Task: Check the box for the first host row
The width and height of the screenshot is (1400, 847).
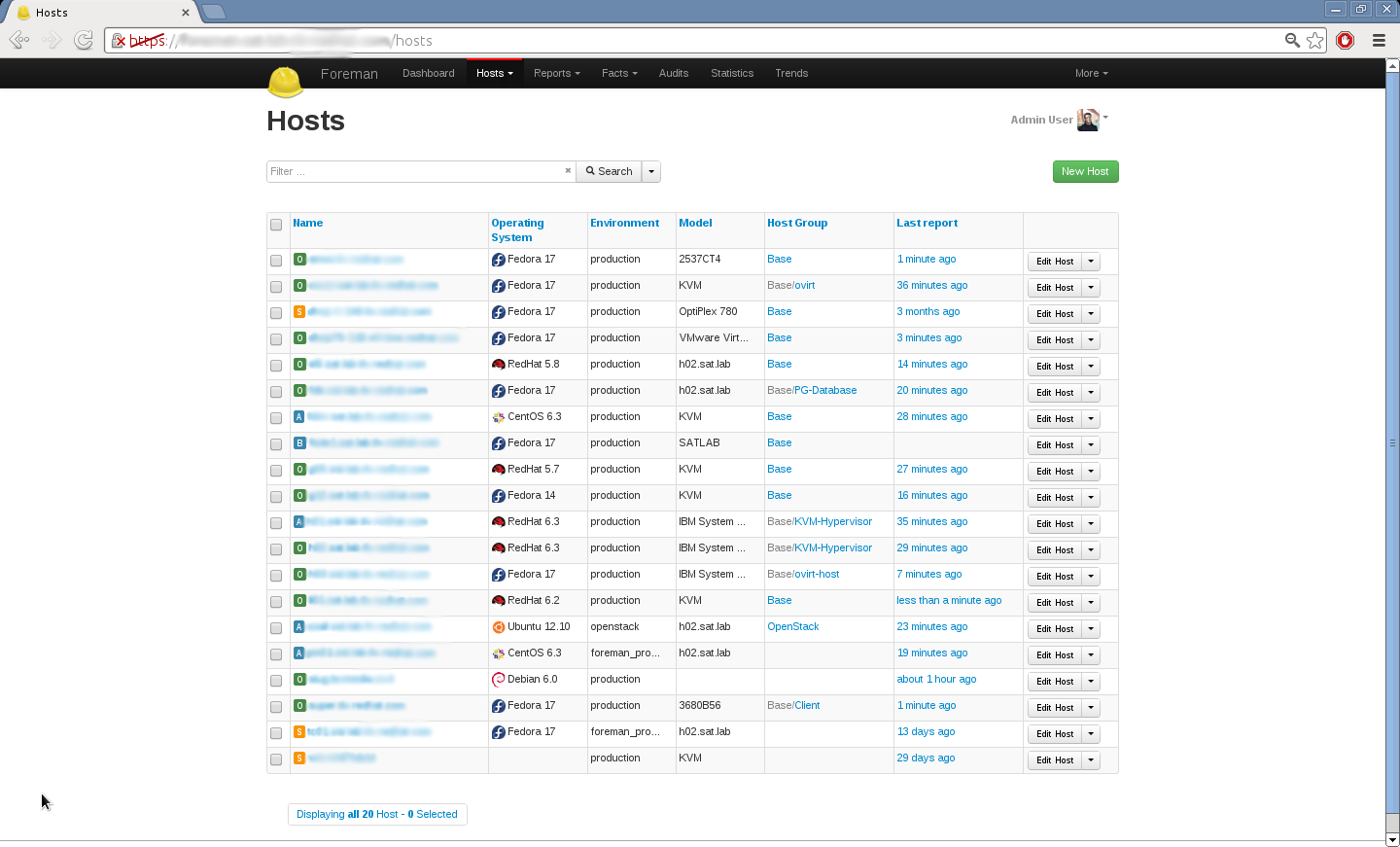Action: [x=276, y=261]
